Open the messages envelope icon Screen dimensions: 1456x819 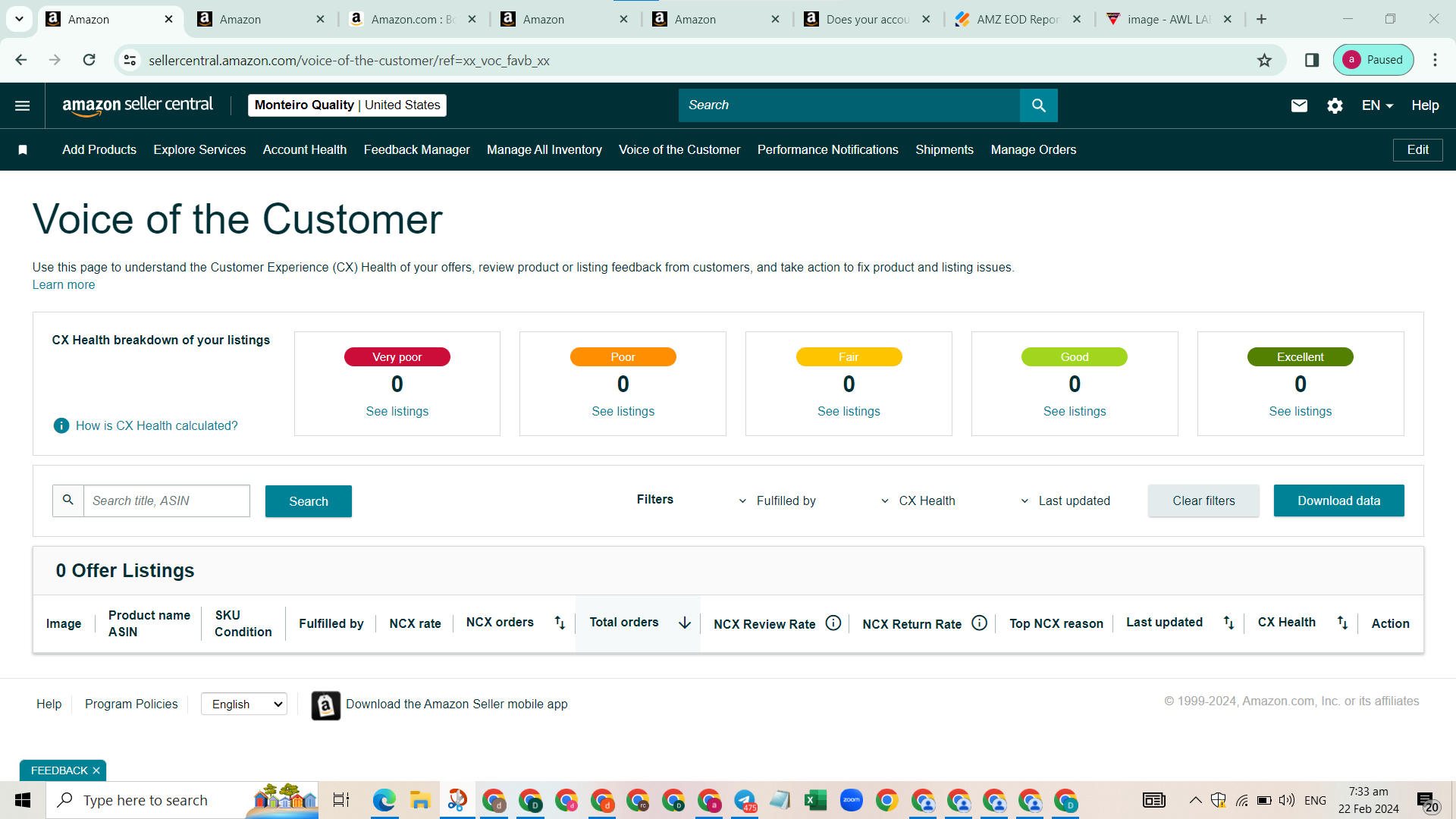(1299, 105)
